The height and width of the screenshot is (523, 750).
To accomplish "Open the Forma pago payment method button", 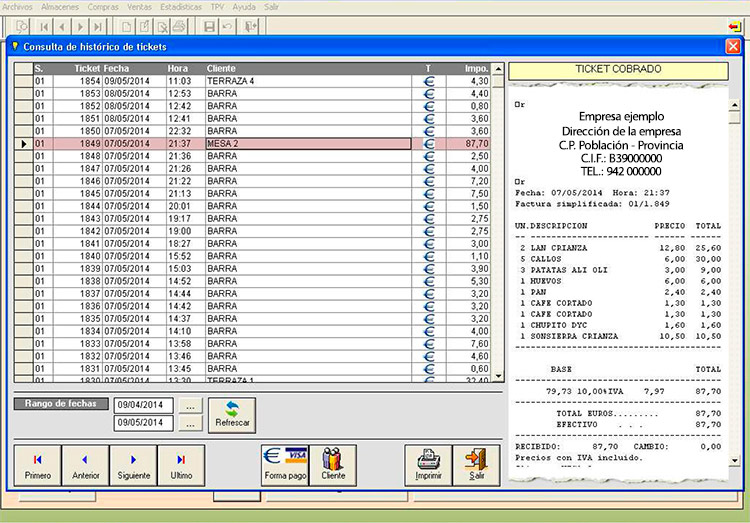I will tap(285, 466).
